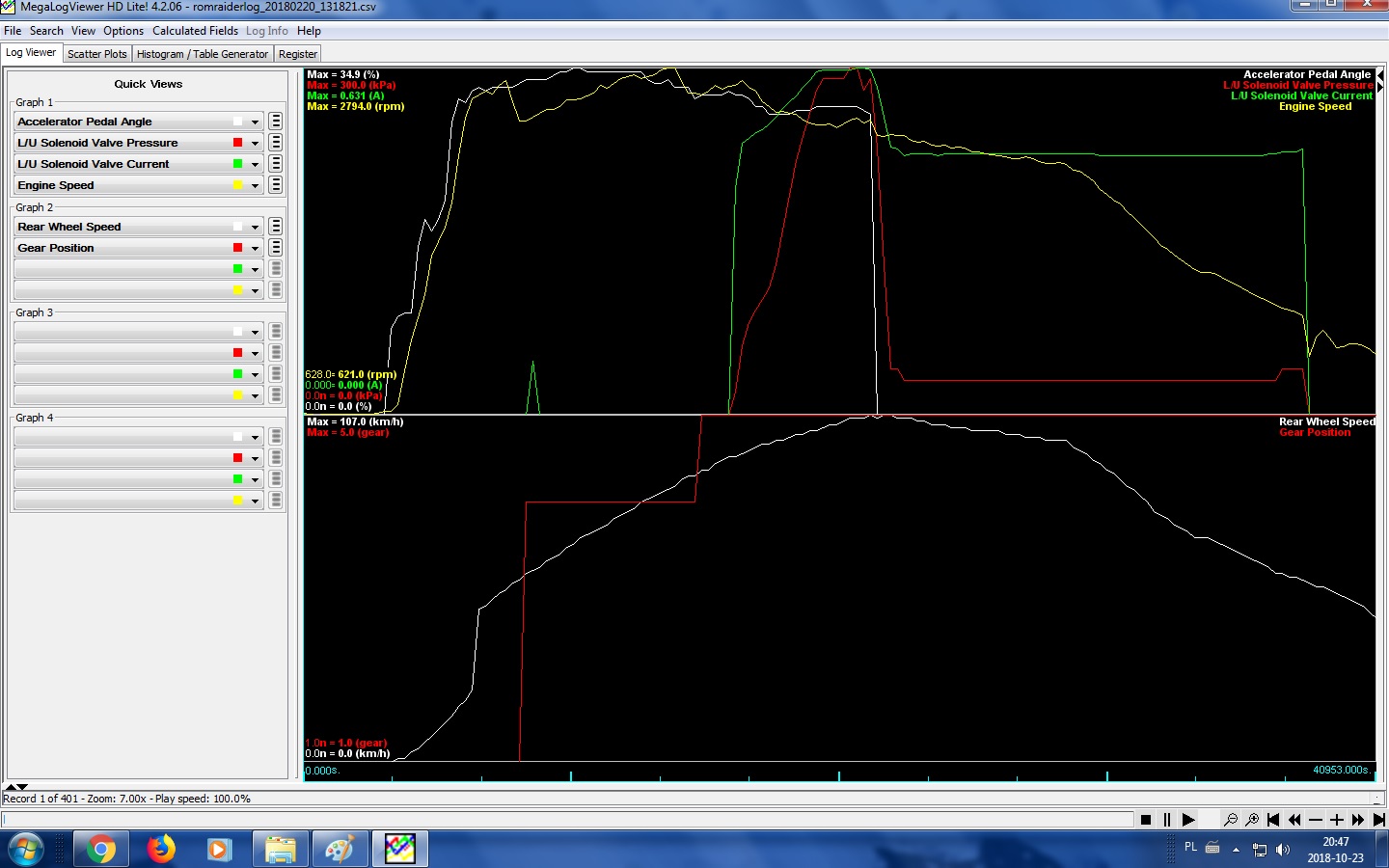1389x868 pixels.
Task: Open the Calculated Fields menu
Action: 195,31
